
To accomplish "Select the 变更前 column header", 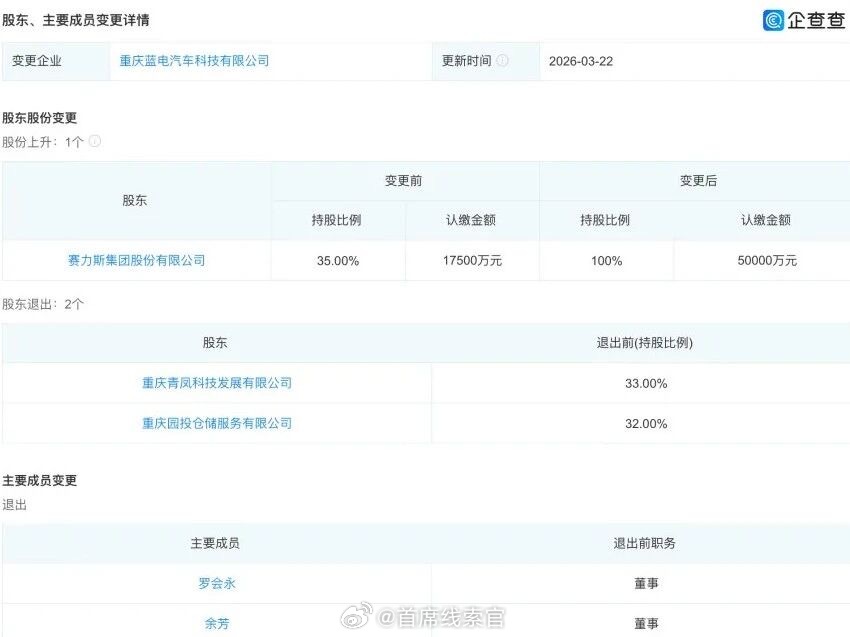I will [404, 181].
